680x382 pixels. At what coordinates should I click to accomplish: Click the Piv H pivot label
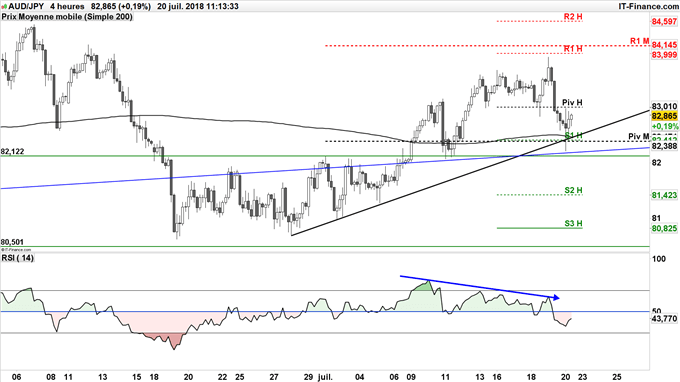click(572, 103)
